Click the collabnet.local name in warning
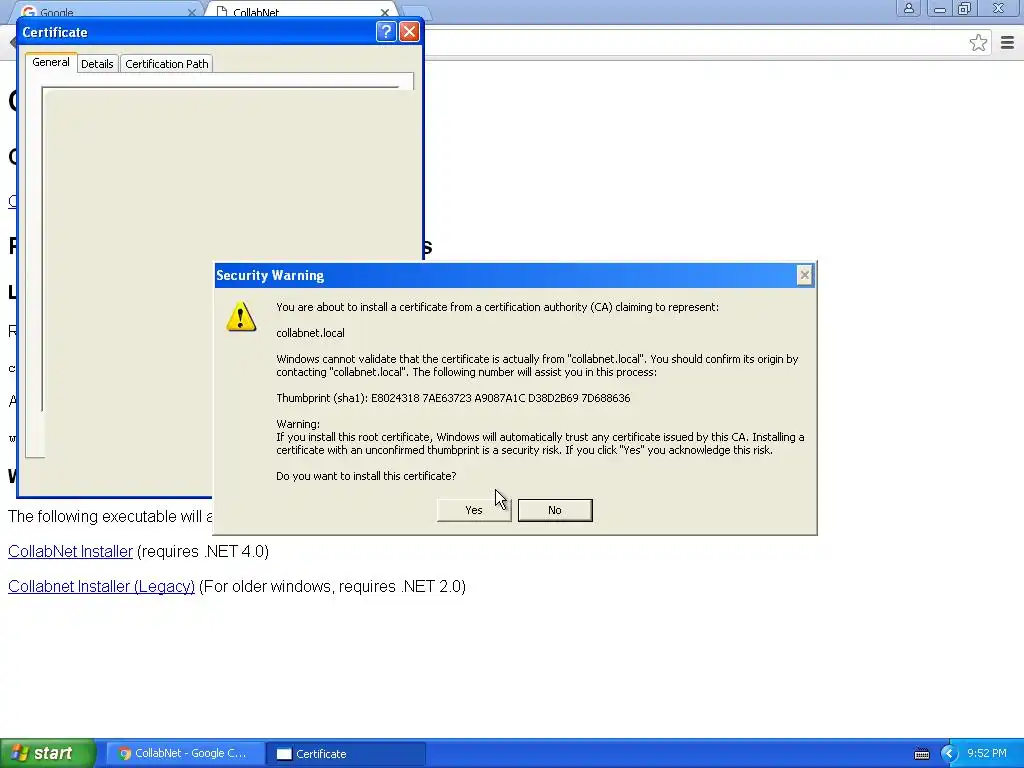Image resolution: width=1024 pixels, height=768 pixels. click(310, 333)
